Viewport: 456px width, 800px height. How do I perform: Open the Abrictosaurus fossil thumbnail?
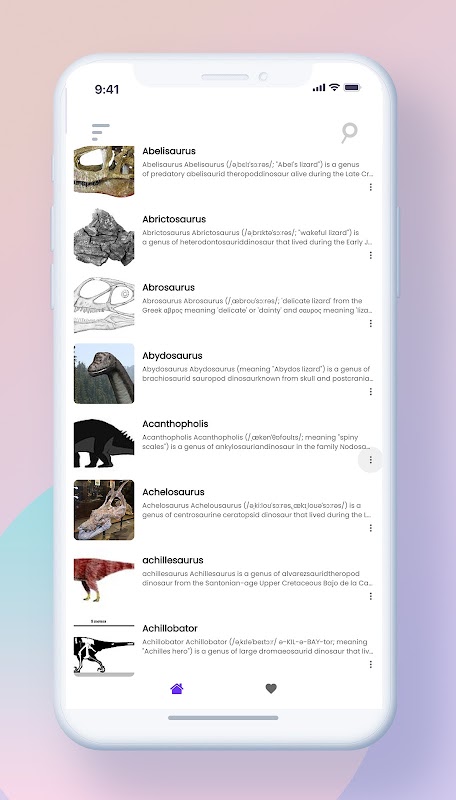point(104,237)
